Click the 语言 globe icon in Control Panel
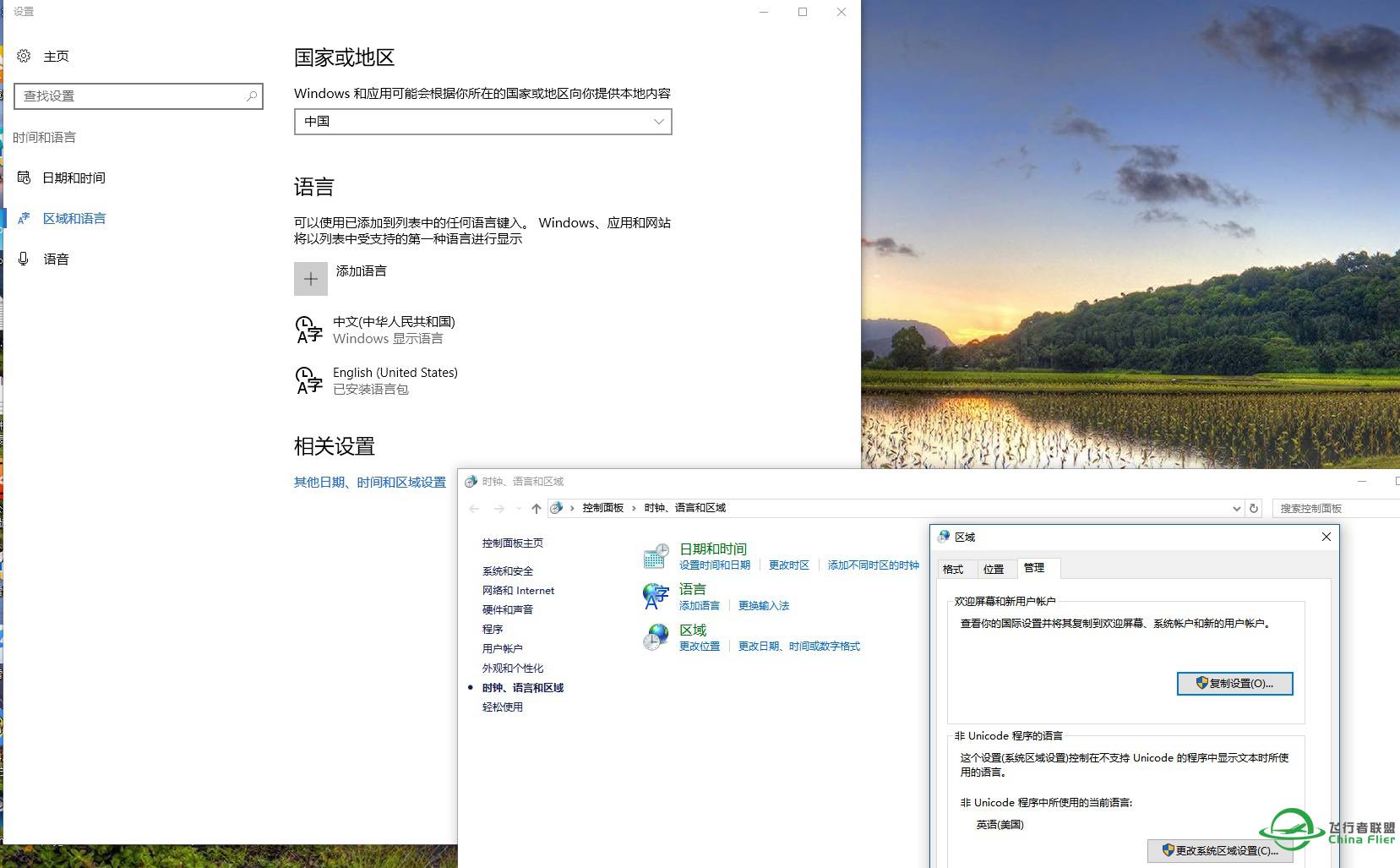Screen dimensions: 1400x868 (656, 596)
